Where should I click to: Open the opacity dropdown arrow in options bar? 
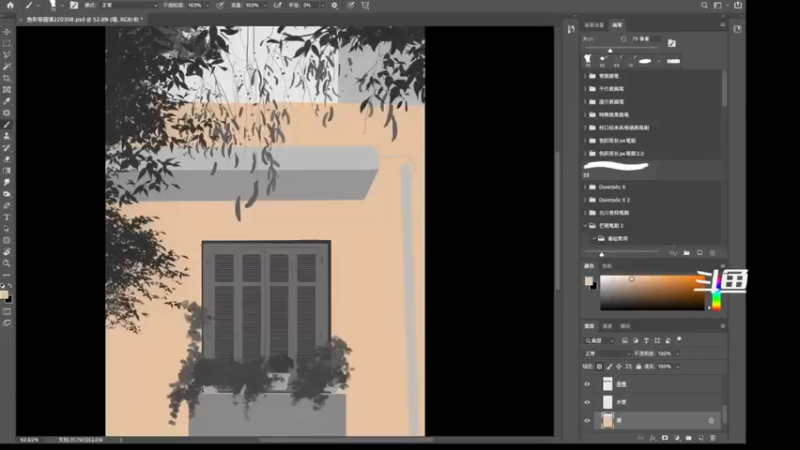coord(207,5)
